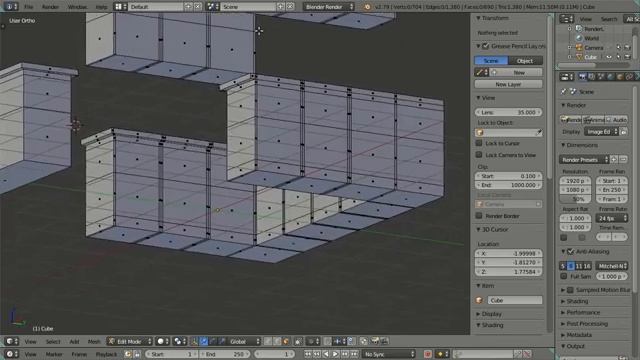The image size is (640, 360).
Task: Click the eyedropper in Lock to Object
Action: [539, 133]
